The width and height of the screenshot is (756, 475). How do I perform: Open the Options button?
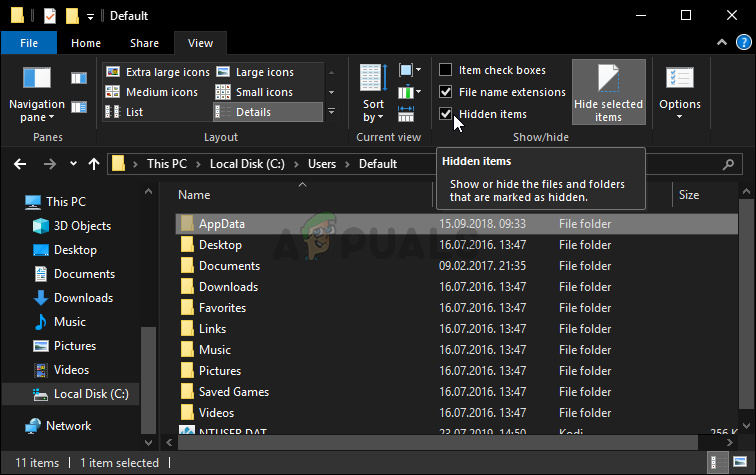680,93
